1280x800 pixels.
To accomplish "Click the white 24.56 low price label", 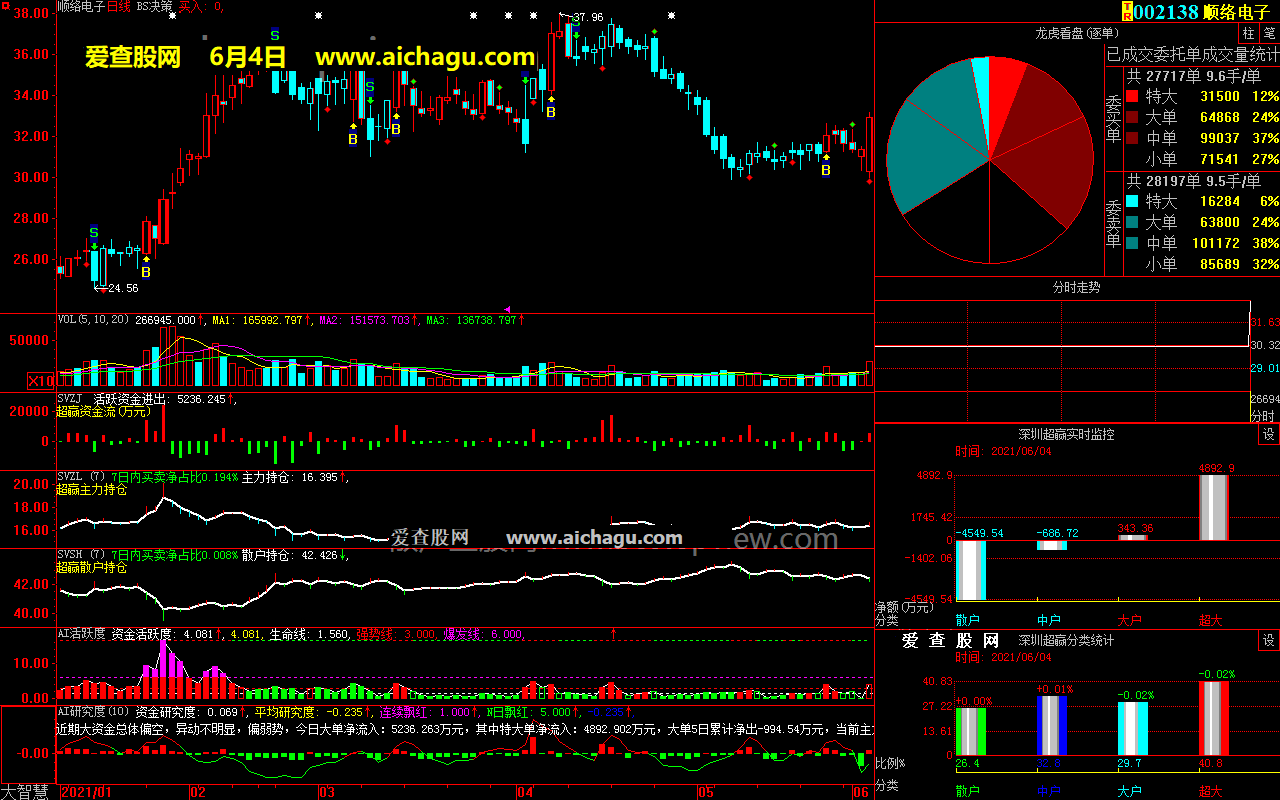I will coord(121,288).
